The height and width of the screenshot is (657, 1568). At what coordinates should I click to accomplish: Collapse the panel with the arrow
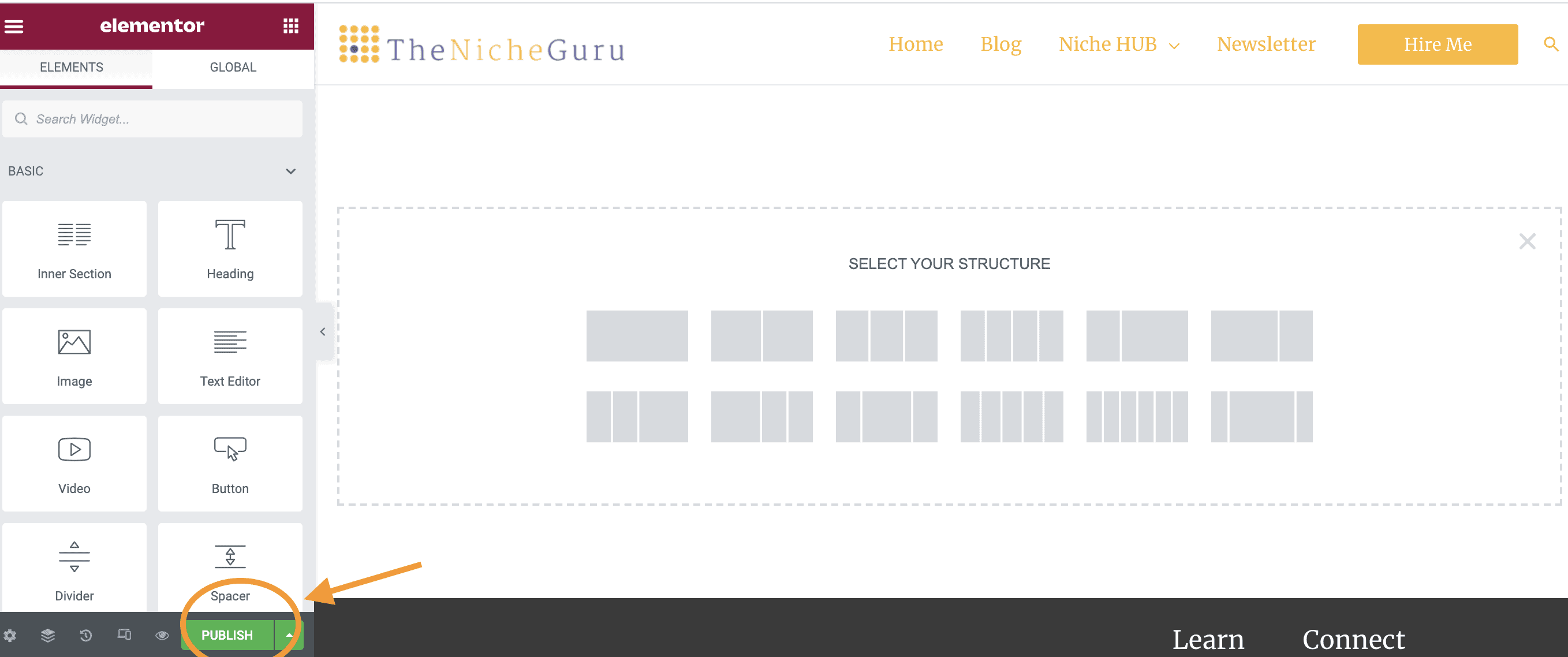point(323,332)
